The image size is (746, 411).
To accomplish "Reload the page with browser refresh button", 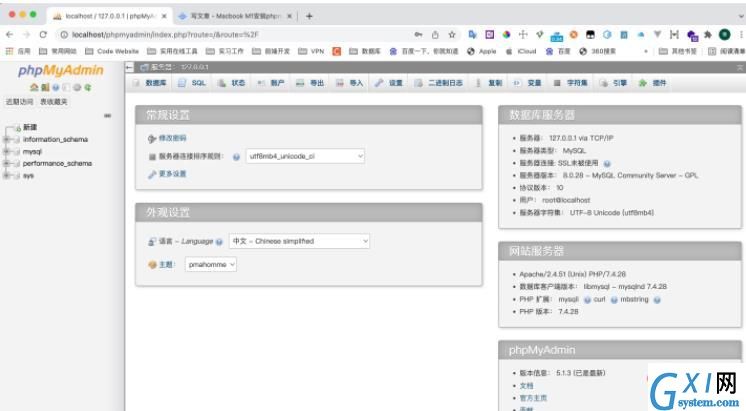I will point(43,35).
